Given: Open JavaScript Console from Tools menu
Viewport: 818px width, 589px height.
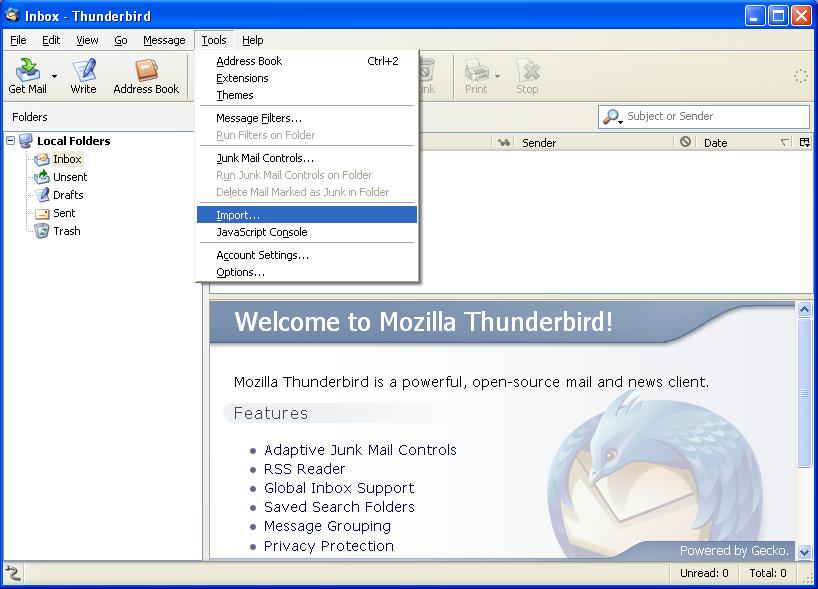Looking at the screenshot, I should pos(307,232).
